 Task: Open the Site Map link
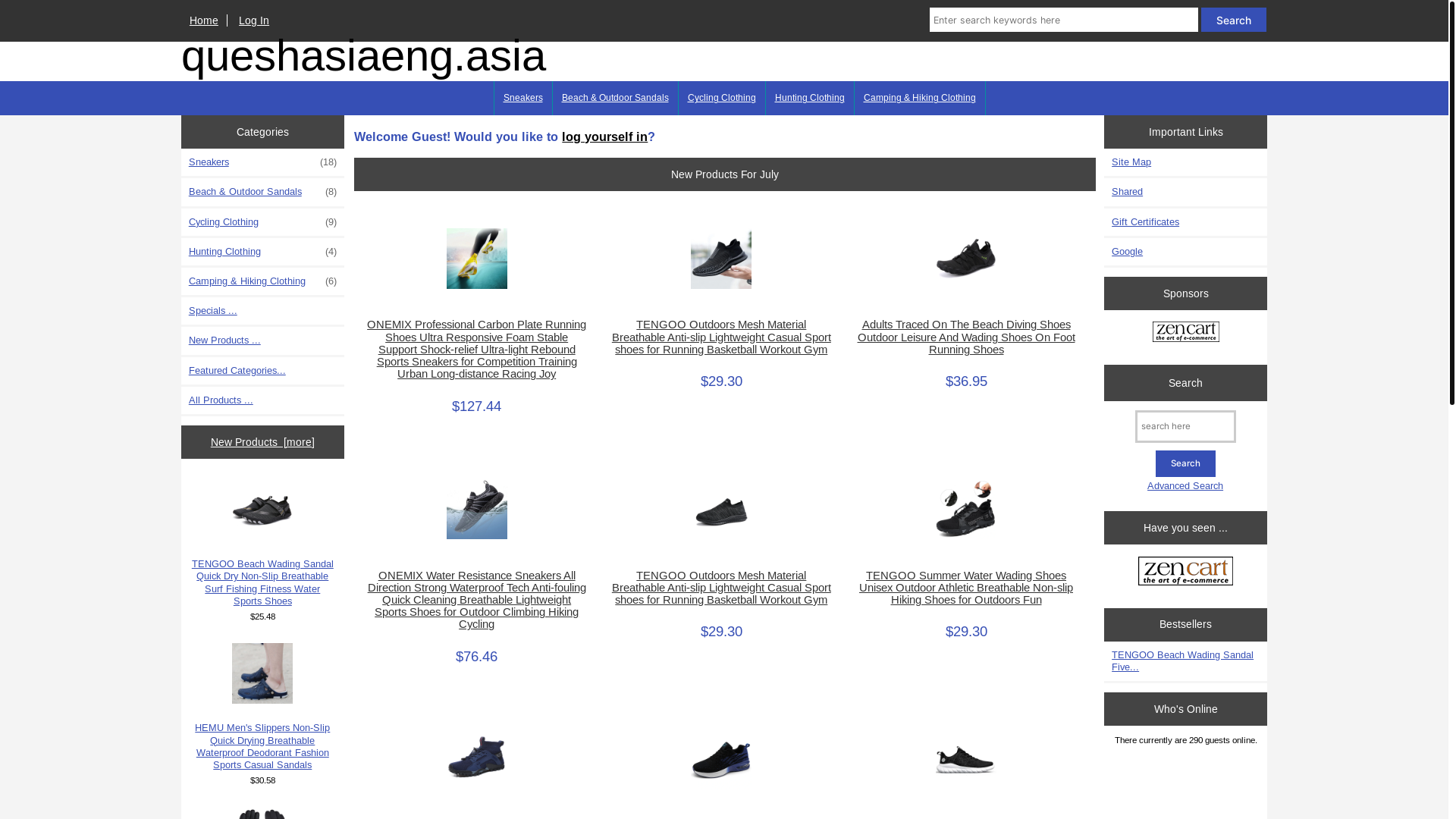click(1131, 162)
